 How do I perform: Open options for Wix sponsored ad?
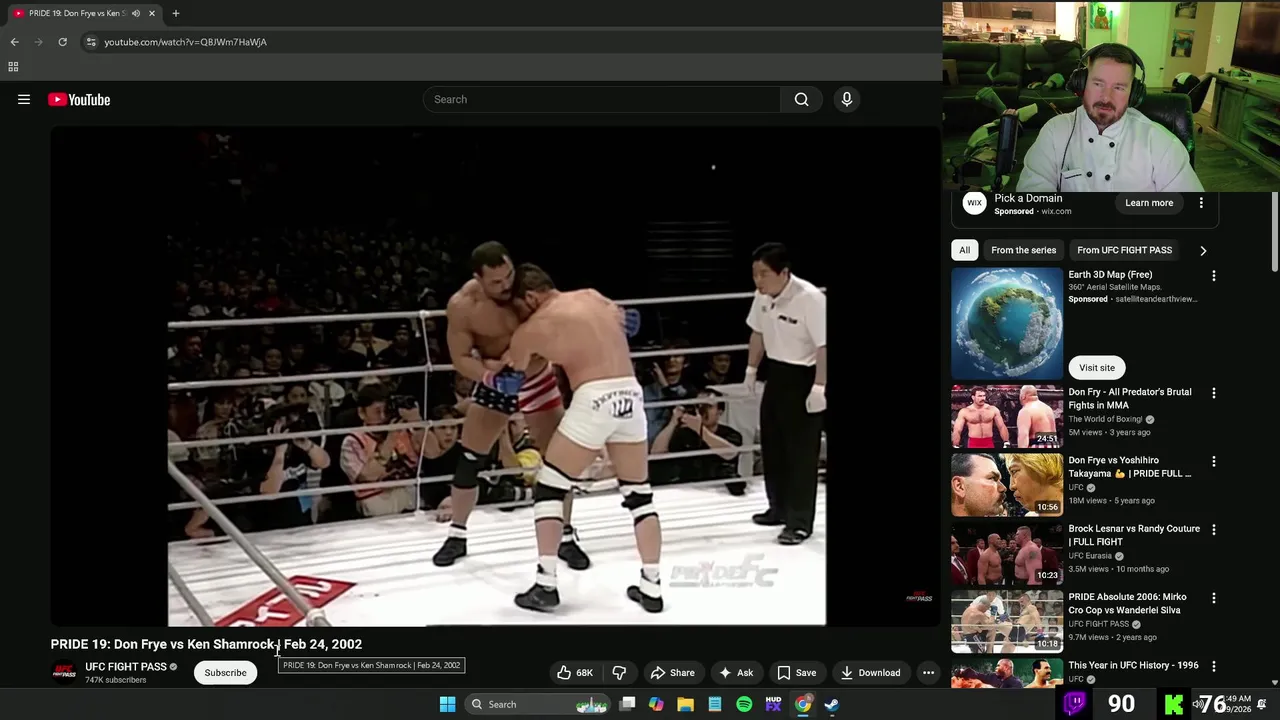coord(1201,203)
